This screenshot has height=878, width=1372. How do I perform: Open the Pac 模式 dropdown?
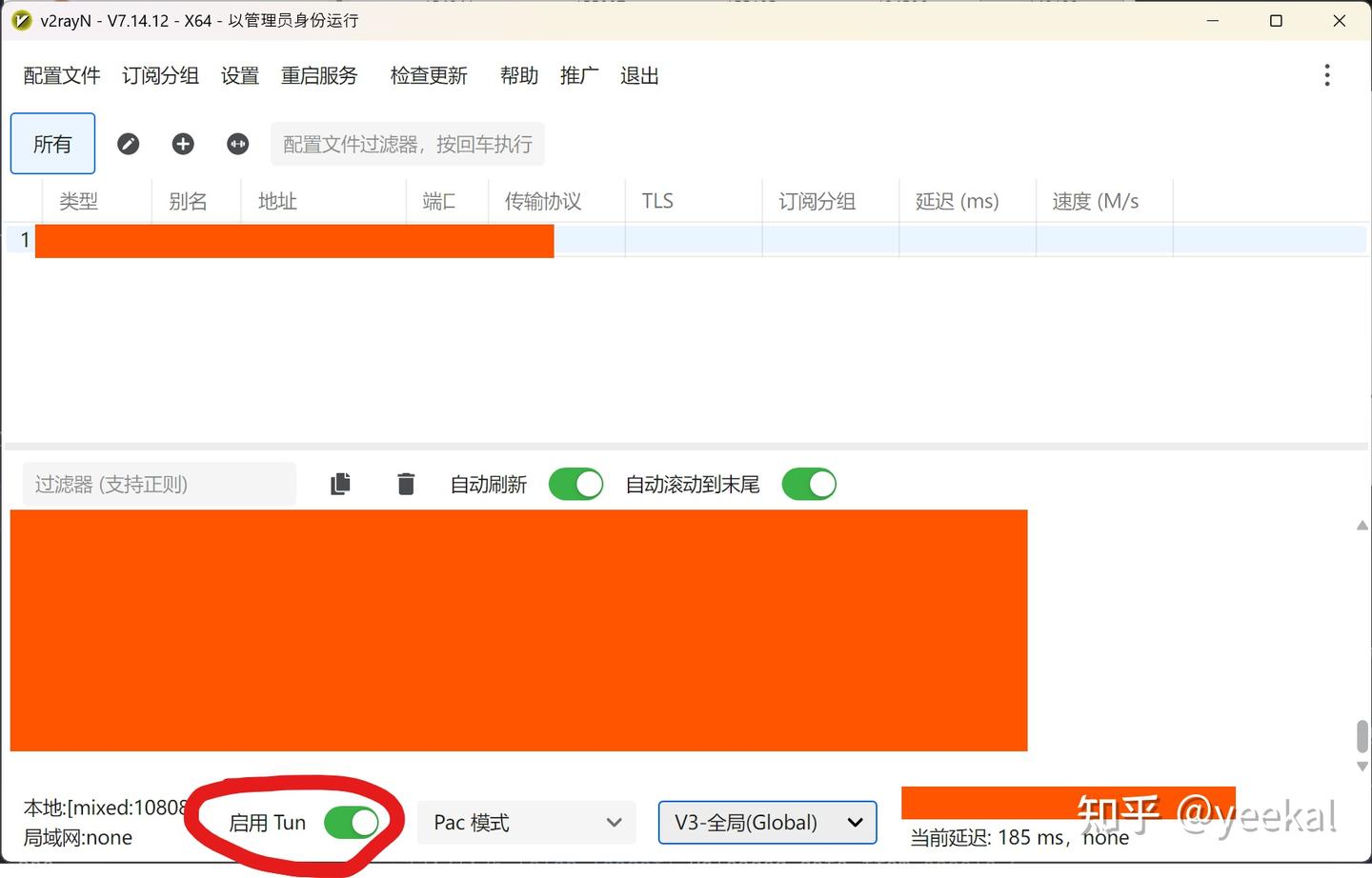coord(526,823)
